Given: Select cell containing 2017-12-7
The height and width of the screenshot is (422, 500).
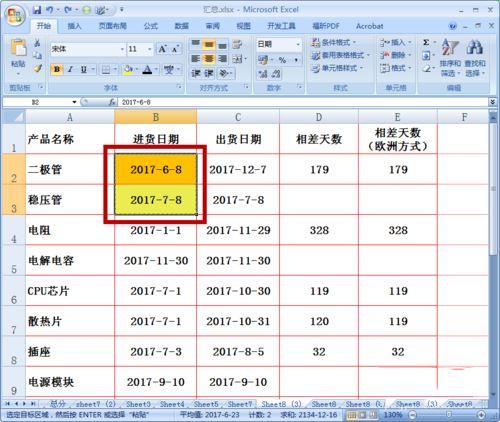Looking at the screenshot, I should coord(238,169).
